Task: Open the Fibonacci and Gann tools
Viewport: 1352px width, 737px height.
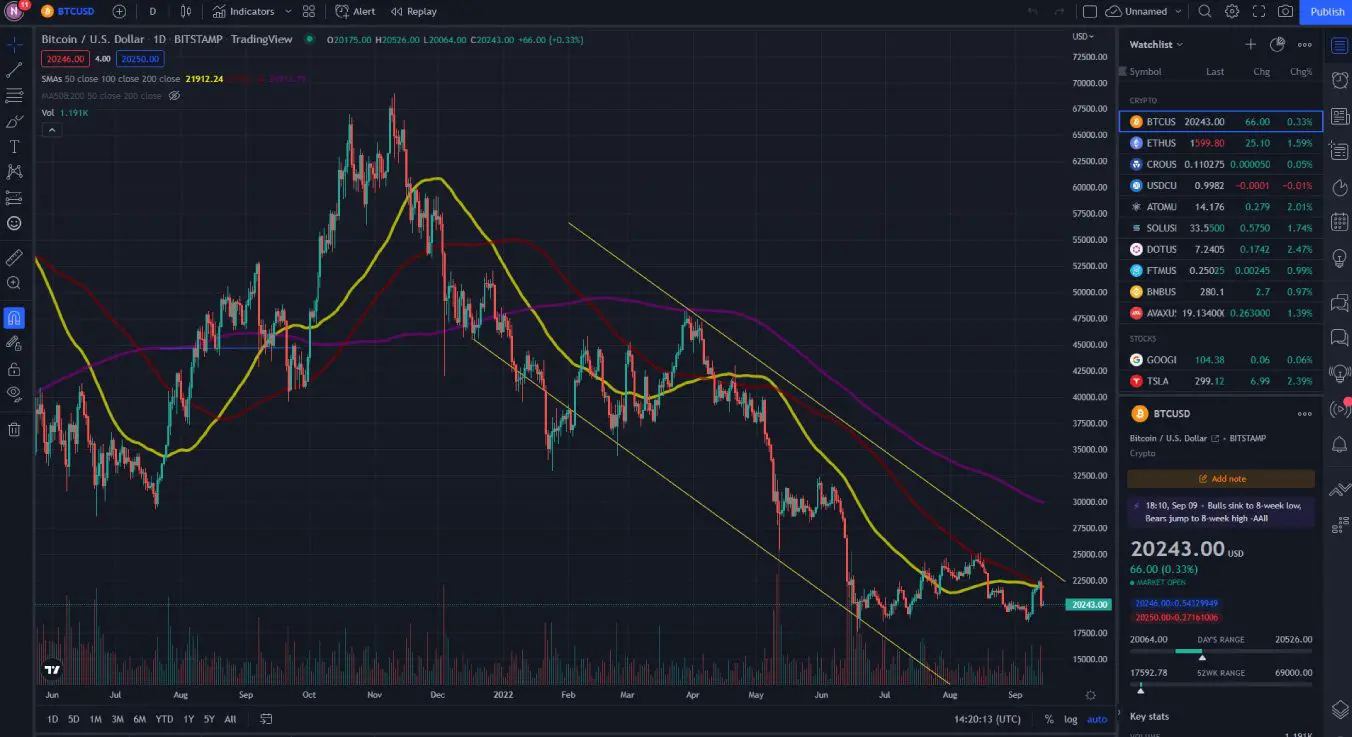Action: point(14,95)
